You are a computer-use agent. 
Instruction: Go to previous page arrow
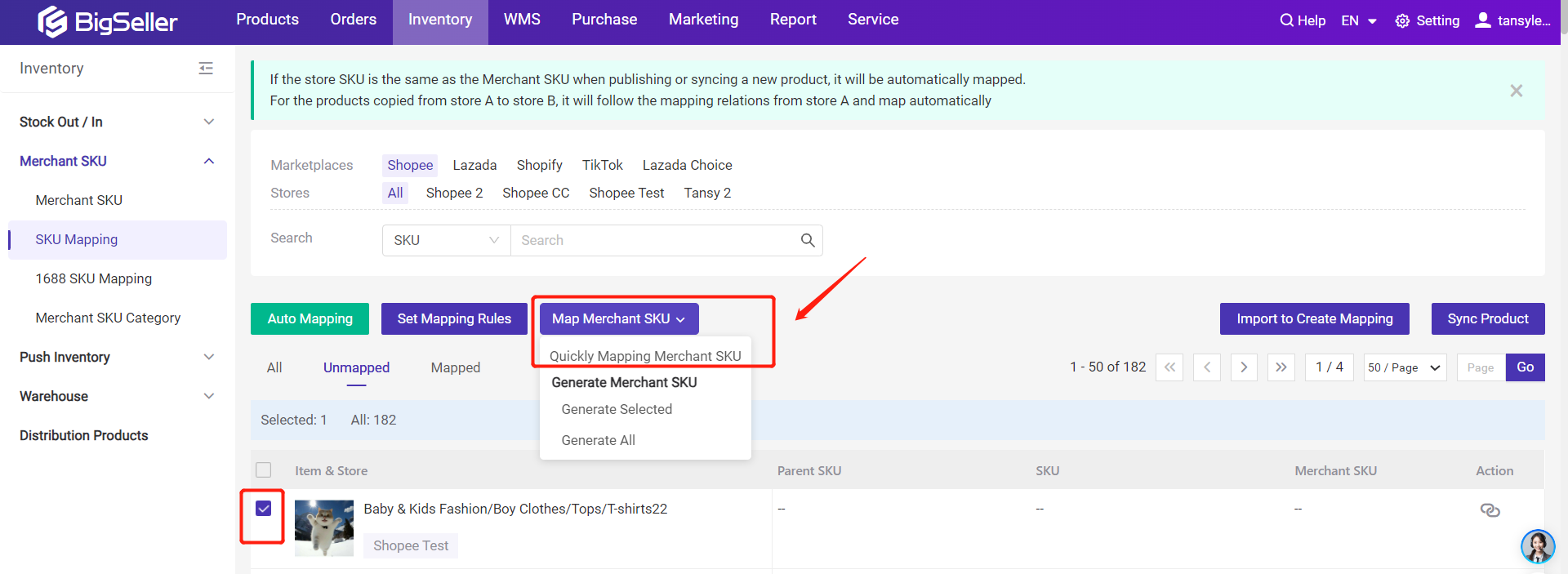coord(1207,367)
